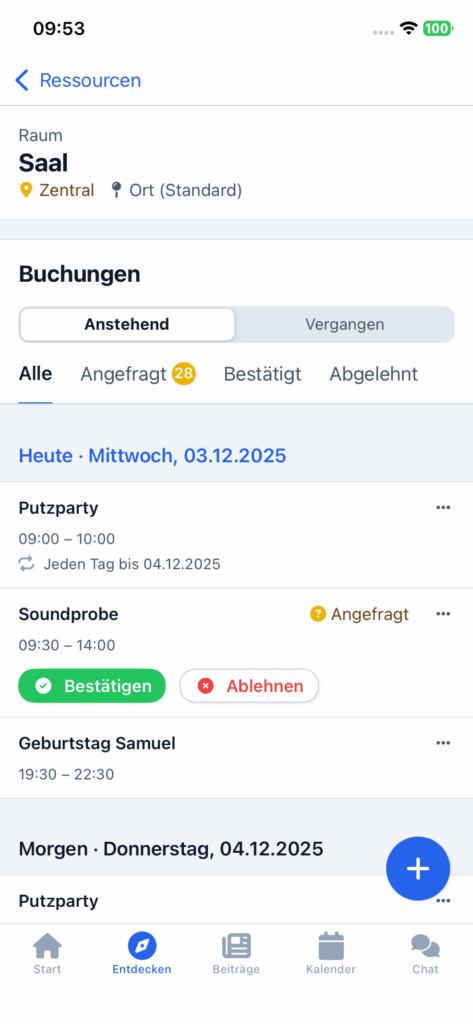Select the Anstehend segment
This screenshot has height=1024, width=473.
tap(127, 325)
